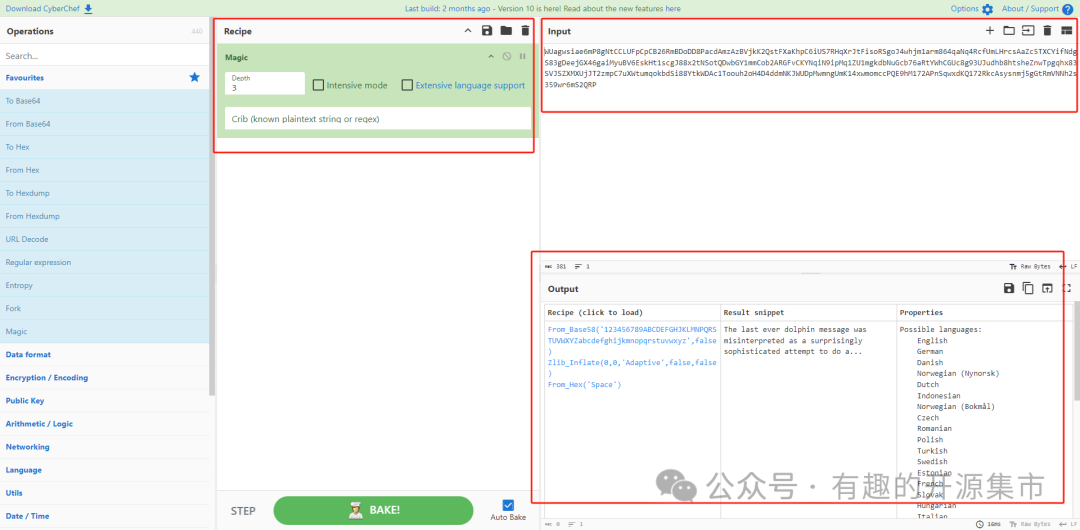This screenshot has width=1080, height=530.
Task: Copy raw output to the clipboard
Action: pos(1028,288)
